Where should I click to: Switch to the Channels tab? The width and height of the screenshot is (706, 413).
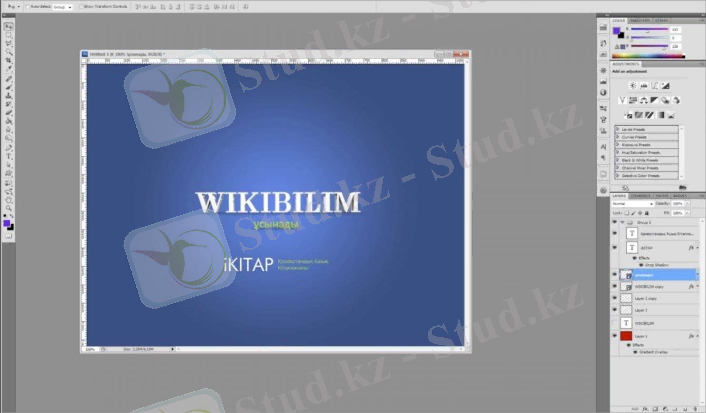(x=640, y=196)
